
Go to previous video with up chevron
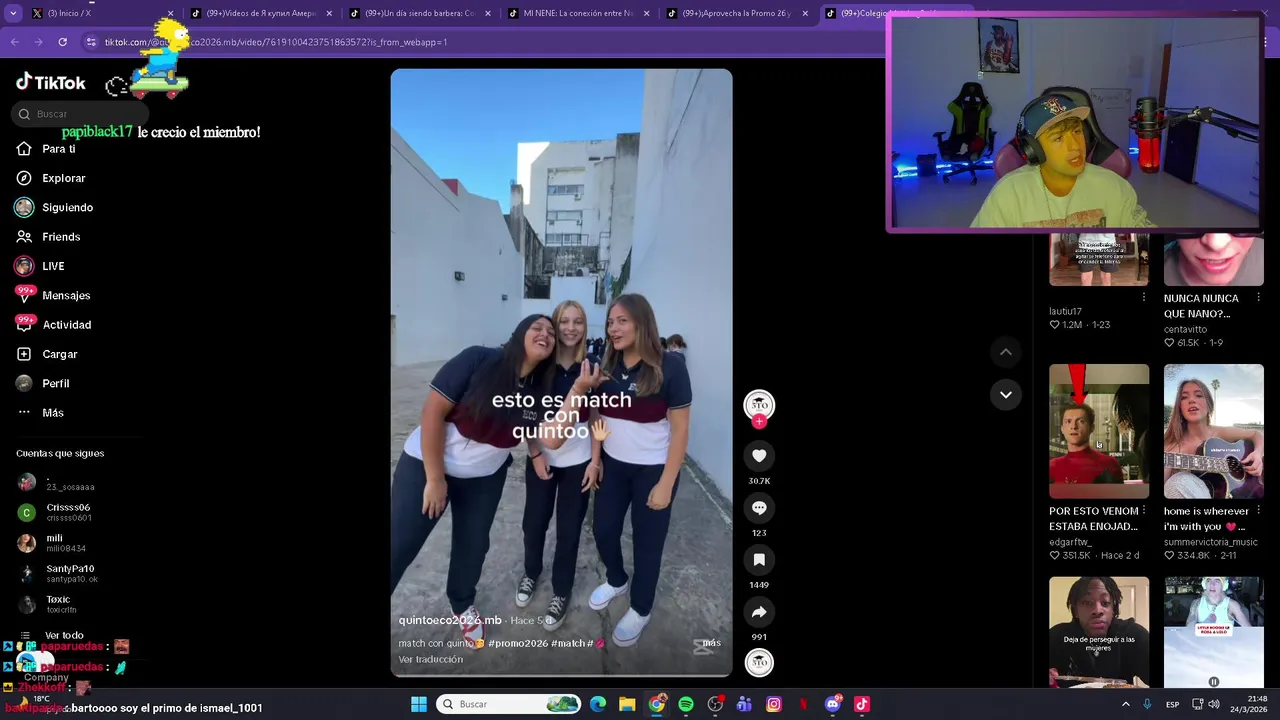[x=1006, y=352]
